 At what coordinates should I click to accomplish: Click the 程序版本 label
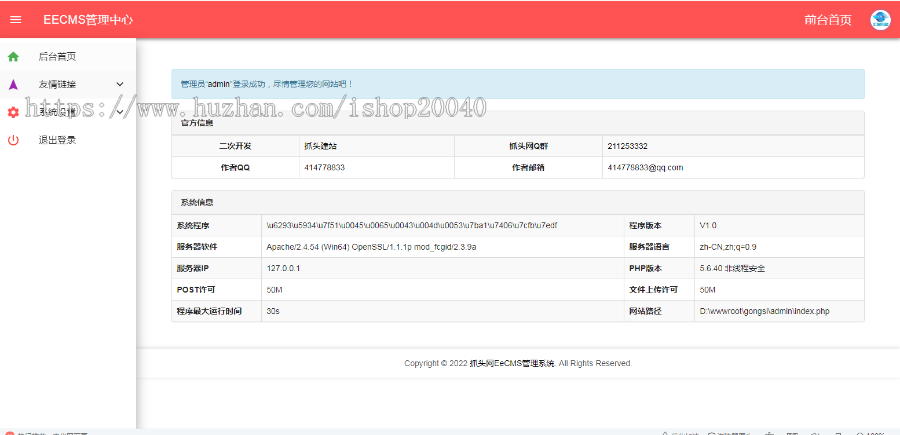tap(646, 225)
